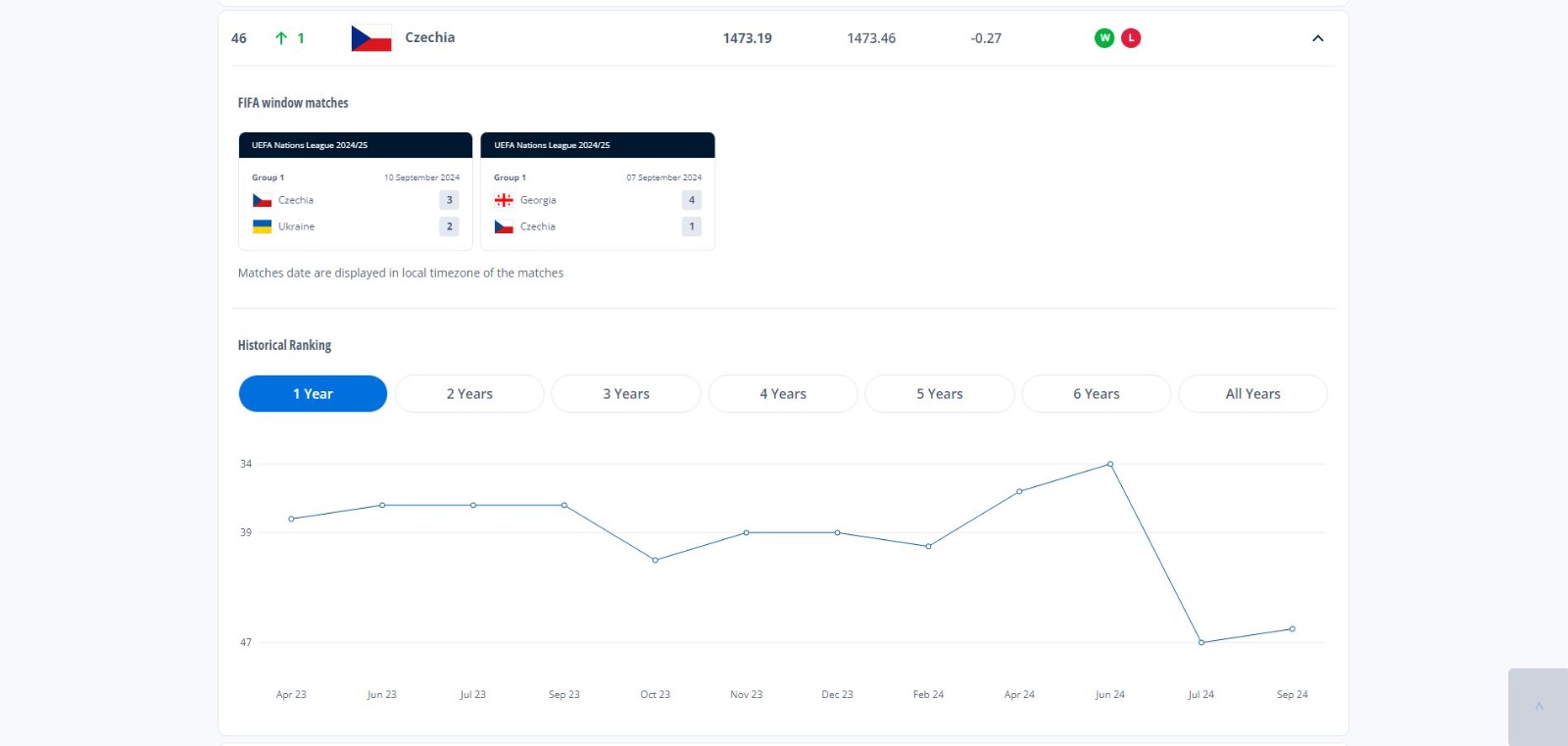This screenshot has width=1568, height=746.
Task: Open the Czechia team name link
Action: coord(429,37)
